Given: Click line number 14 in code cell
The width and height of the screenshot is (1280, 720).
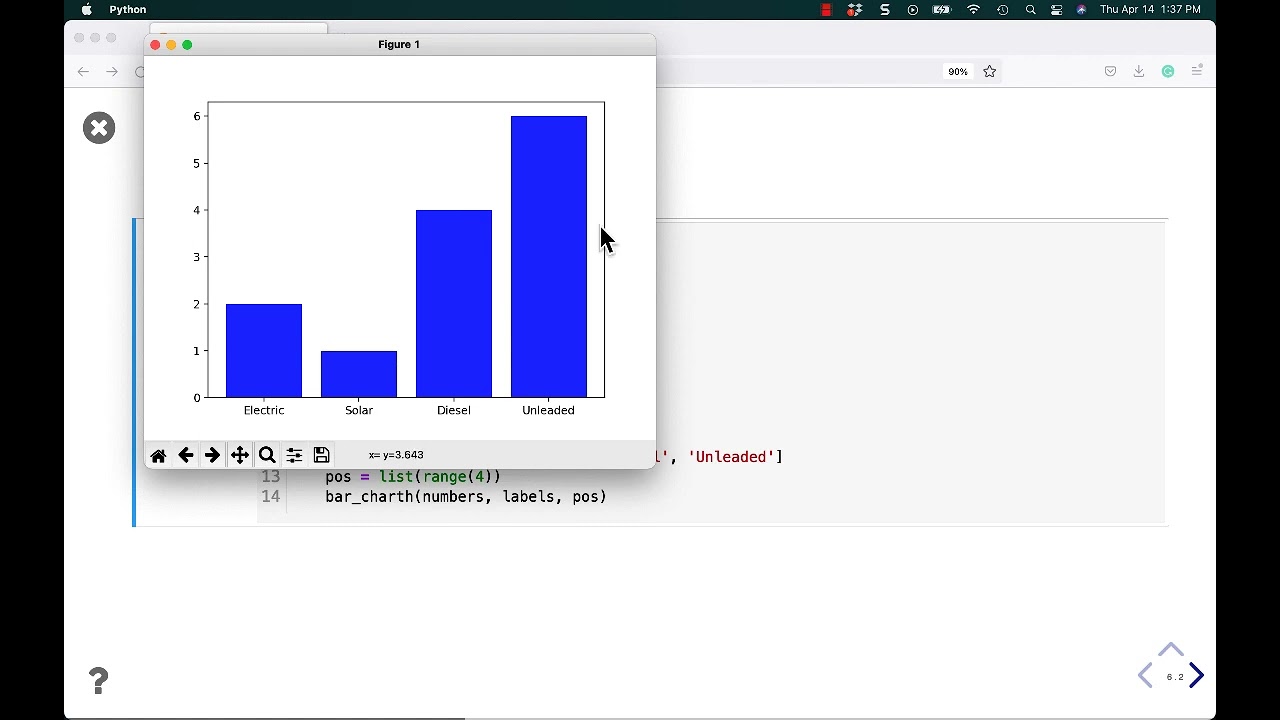Looking at the screenshot, I should click(270, 497).
